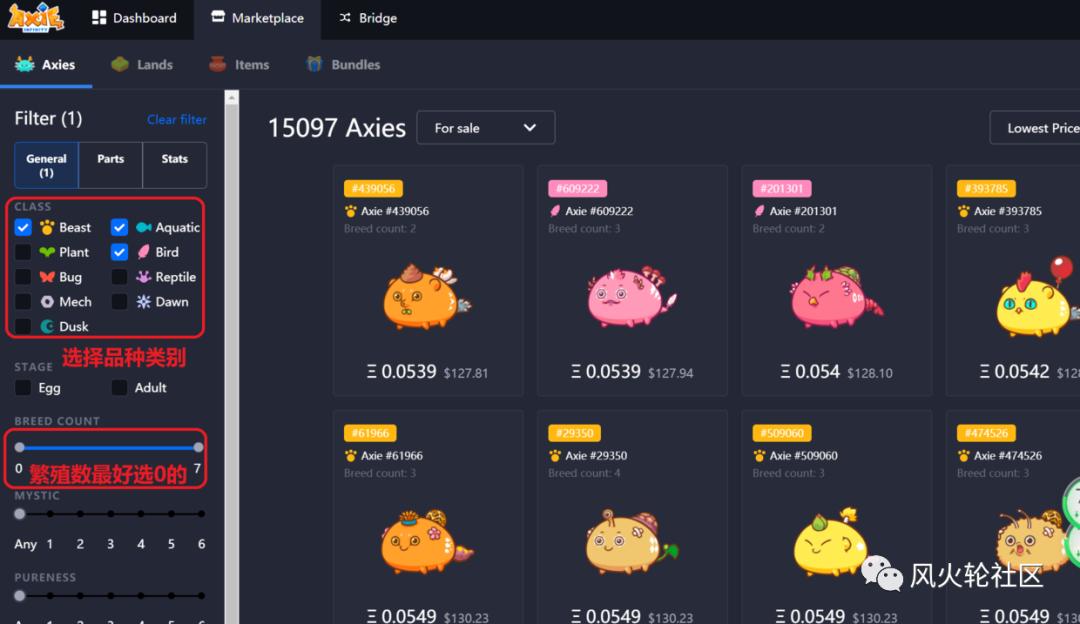Check the Egg stage checkbox
Screen dimensions: 1080x624
click(23, 388)
